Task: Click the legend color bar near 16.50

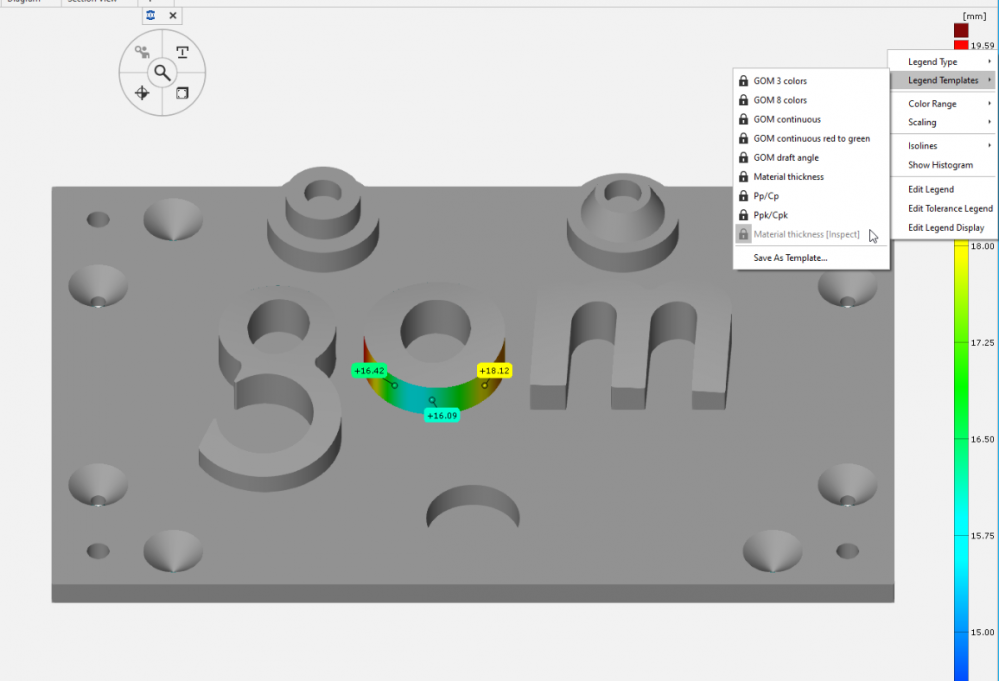Action: pyautogui.click(x=961, y=439)
